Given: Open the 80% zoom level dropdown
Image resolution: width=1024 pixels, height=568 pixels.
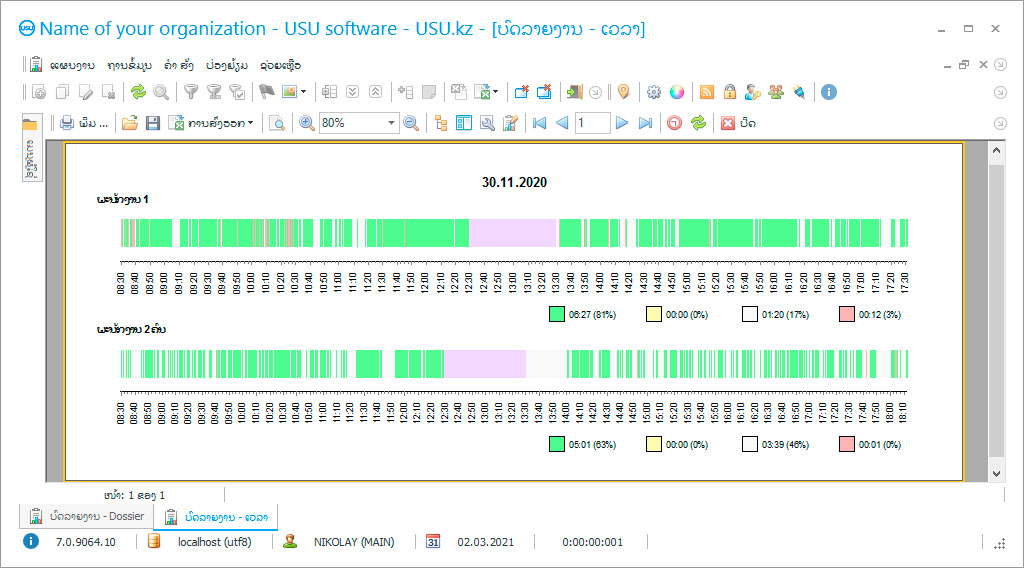Looking at the screenshot, I should (x=392, y=123).
